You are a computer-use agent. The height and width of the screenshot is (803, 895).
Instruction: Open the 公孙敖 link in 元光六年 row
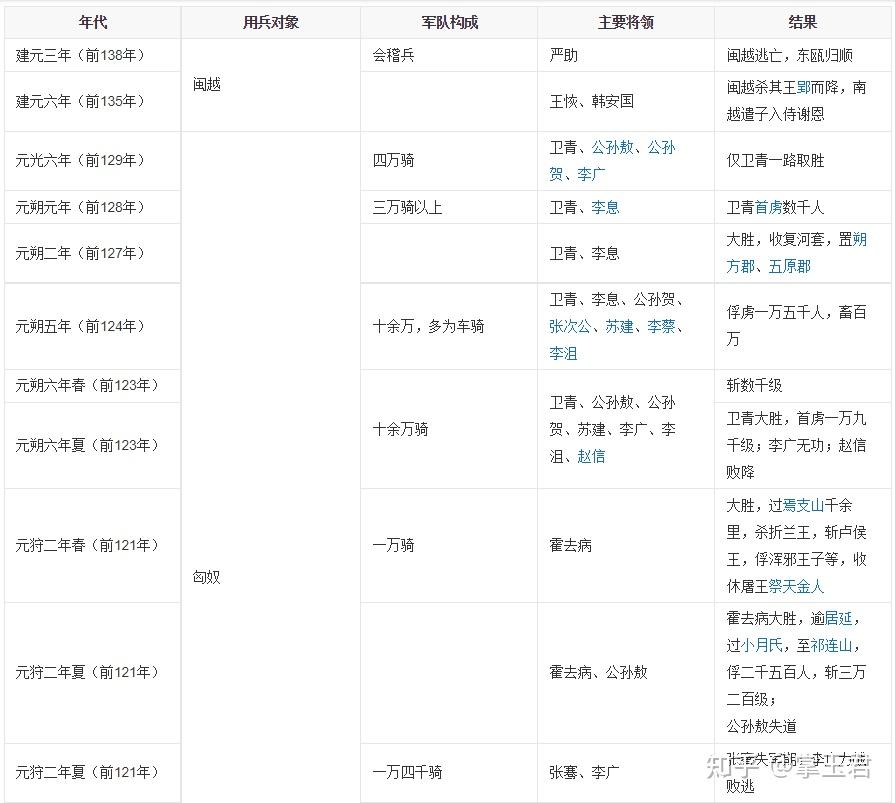tap(612, 147)
